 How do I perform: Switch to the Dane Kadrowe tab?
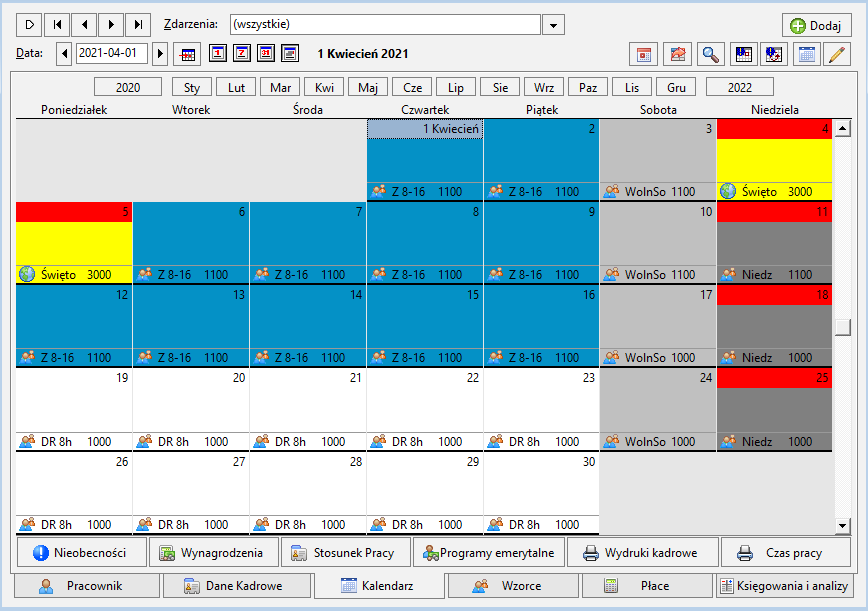(236, 586)
